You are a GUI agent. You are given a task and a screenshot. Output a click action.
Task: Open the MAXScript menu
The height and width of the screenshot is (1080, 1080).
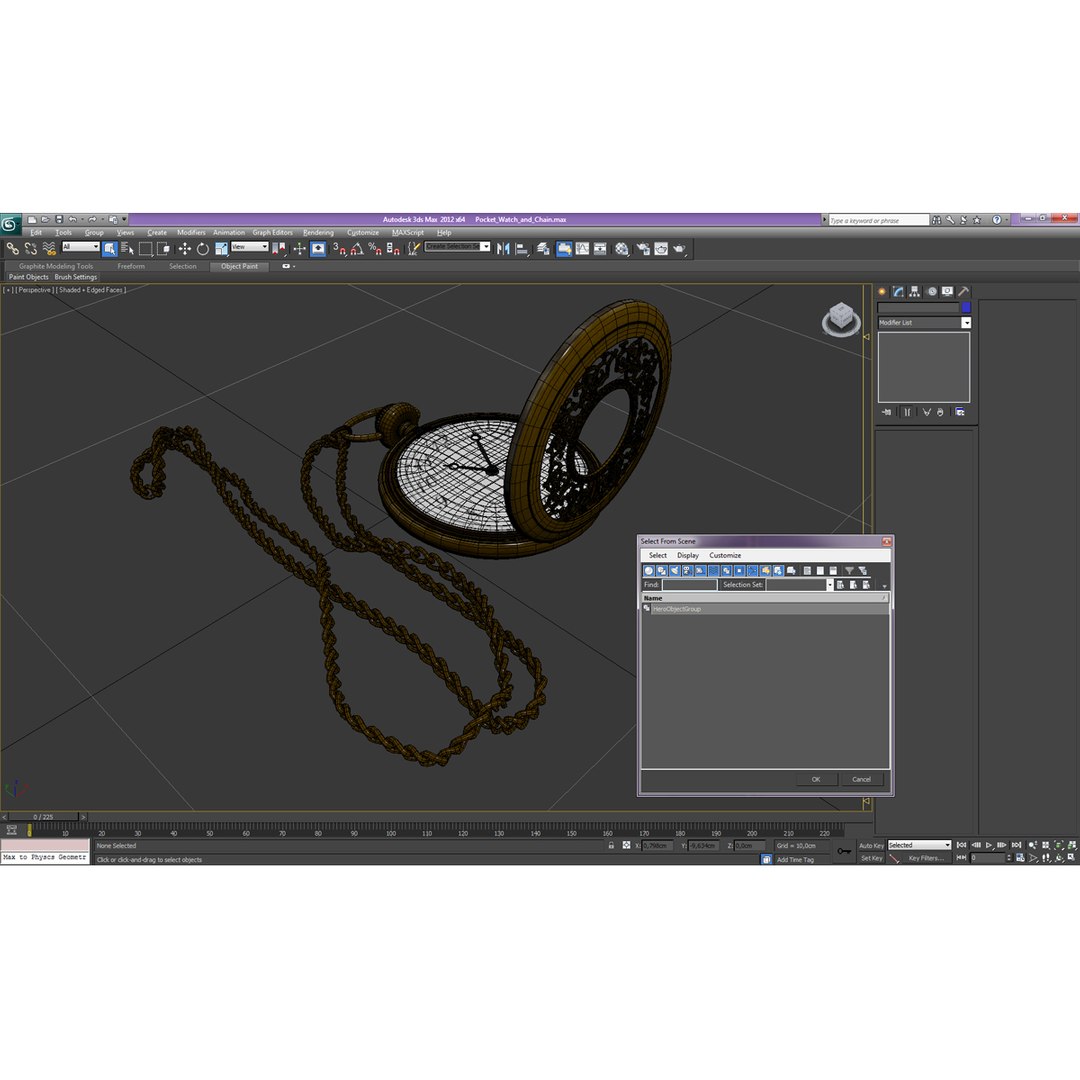coord(408,233)
